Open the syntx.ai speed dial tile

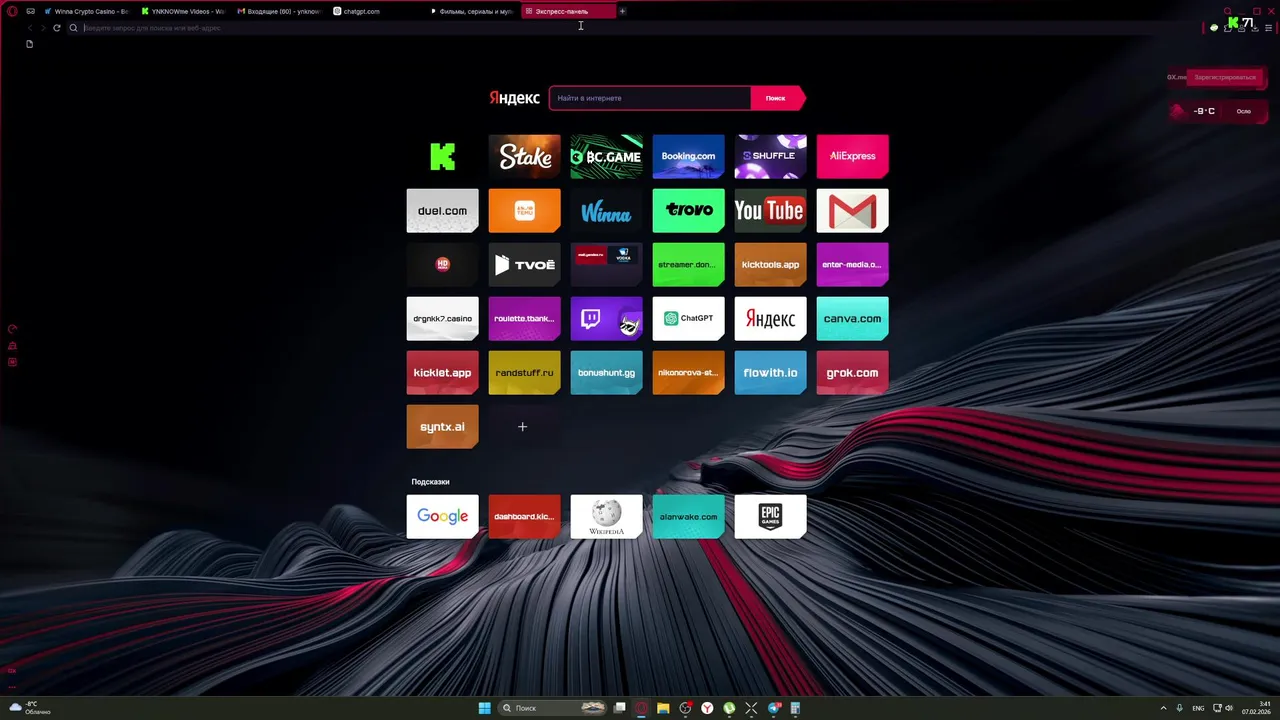click(x=442, y=426)
